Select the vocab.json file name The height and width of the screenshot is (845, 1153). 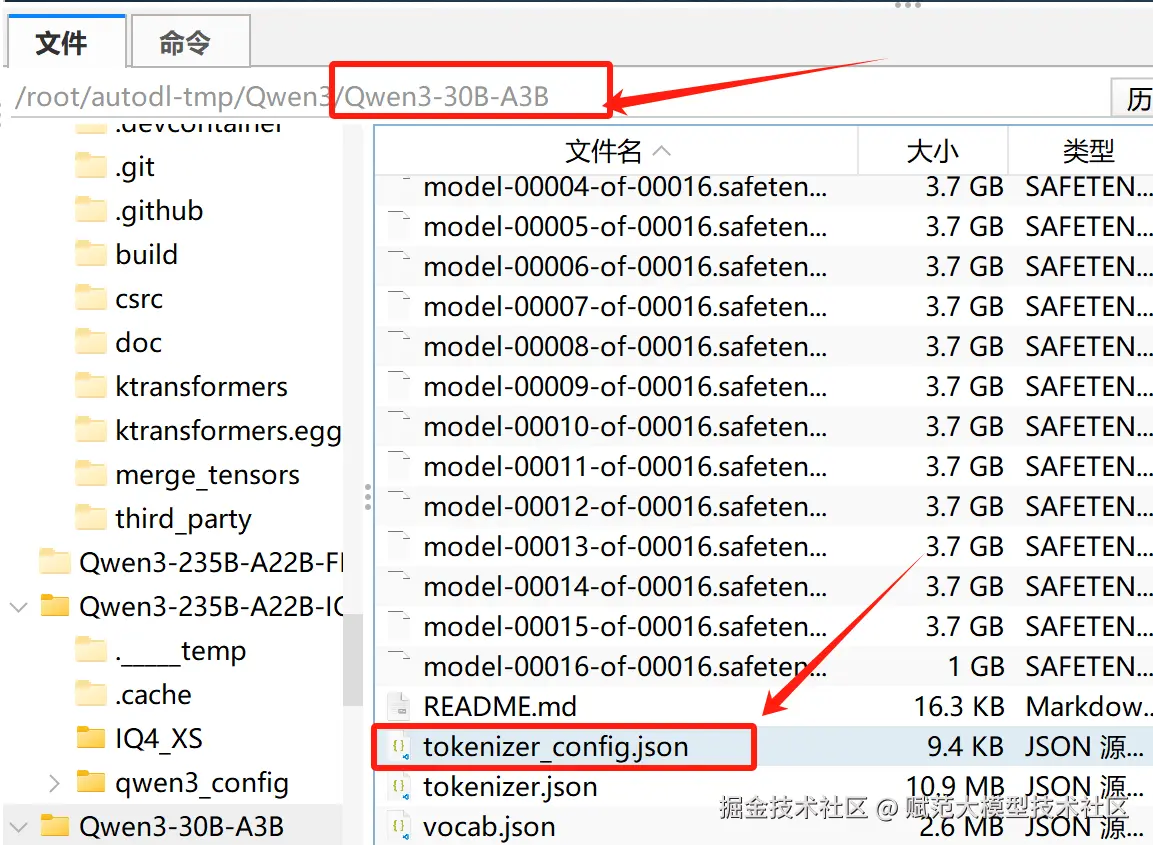pos(489,827)
